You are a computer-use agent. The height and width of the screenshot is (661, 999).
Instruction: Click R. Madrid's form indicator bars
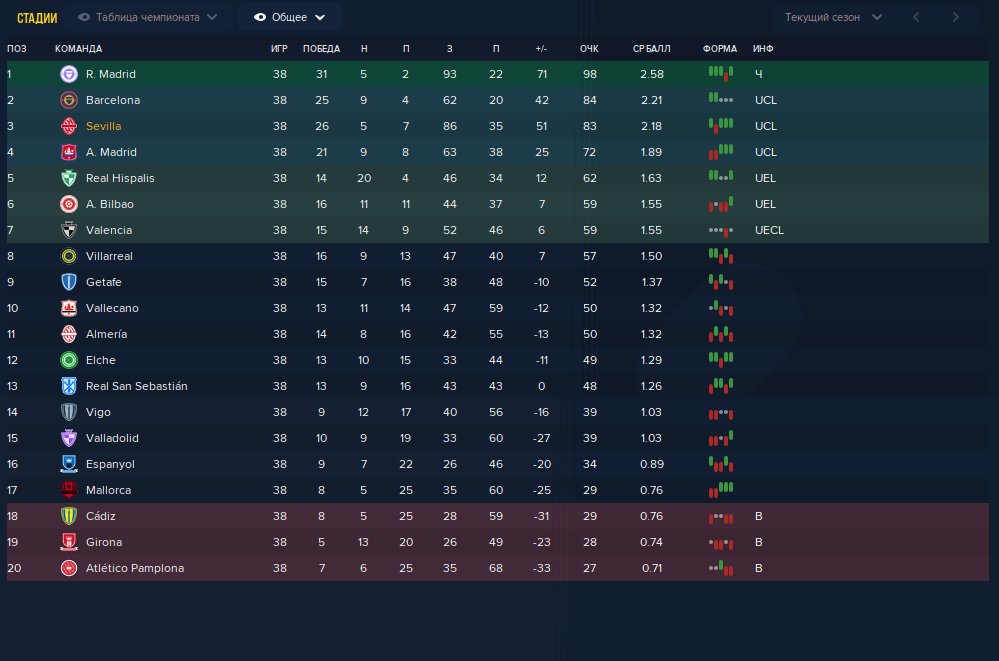tap(721, 74)
